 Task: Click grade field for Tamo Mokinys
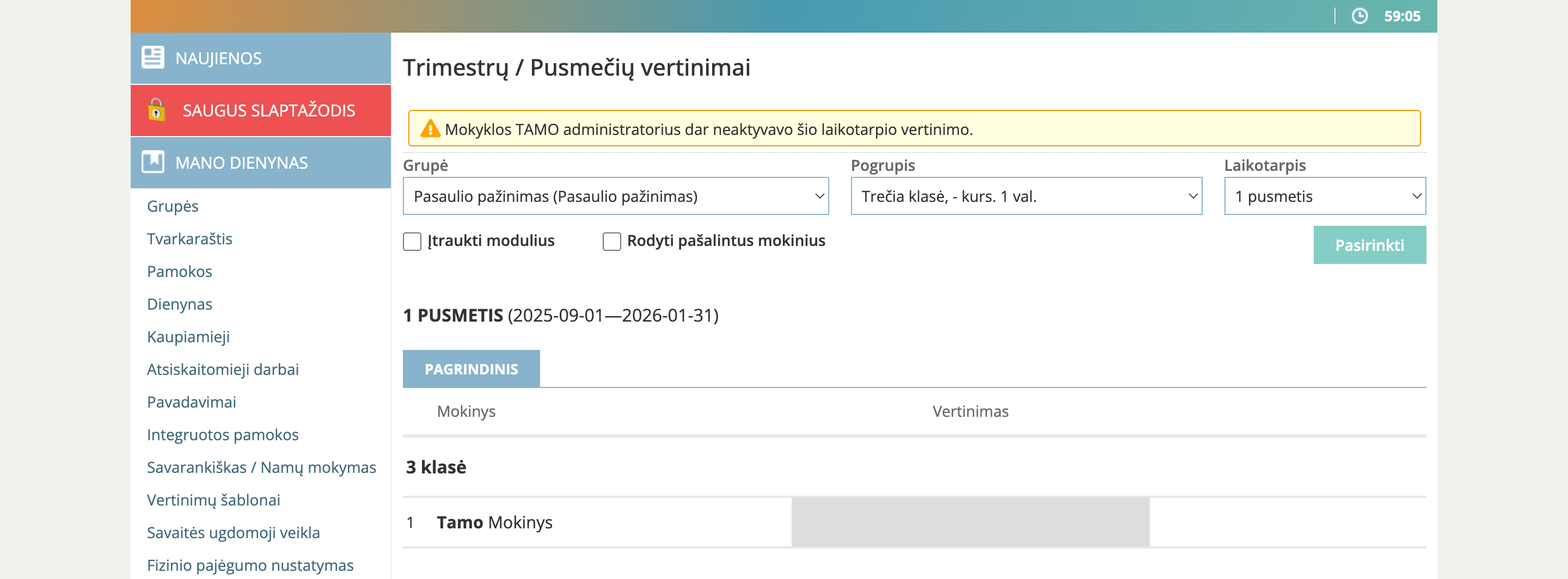point(970,522)
